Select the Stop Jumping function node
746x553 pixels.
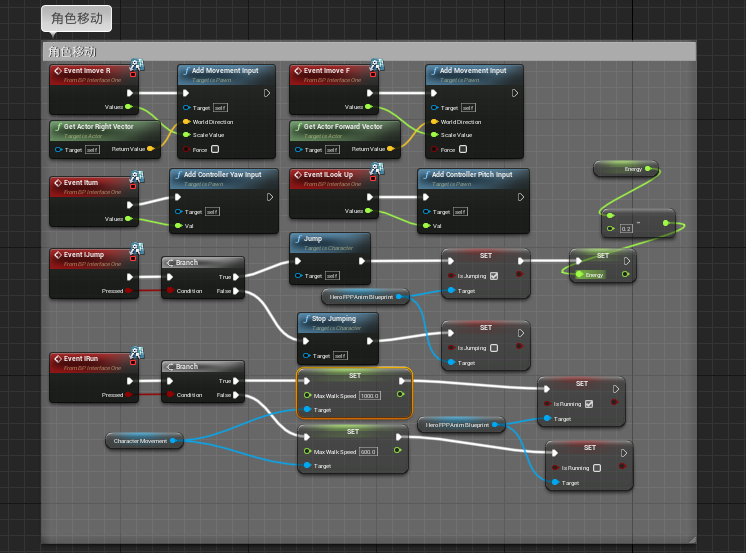click(x=338, y=338)
